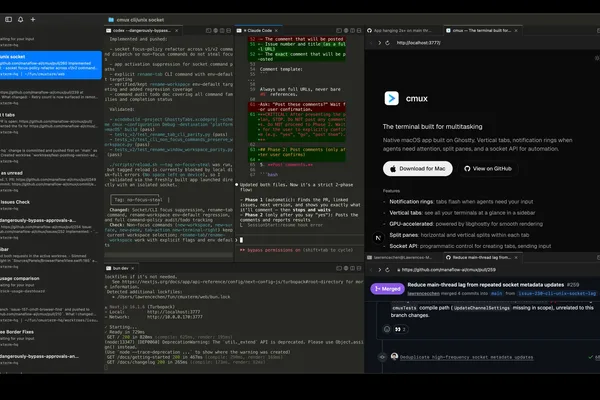Toggle the sidebar panel icon
Image resolution: width=600 pixels, height=400 pixels.
click(8, 20)
